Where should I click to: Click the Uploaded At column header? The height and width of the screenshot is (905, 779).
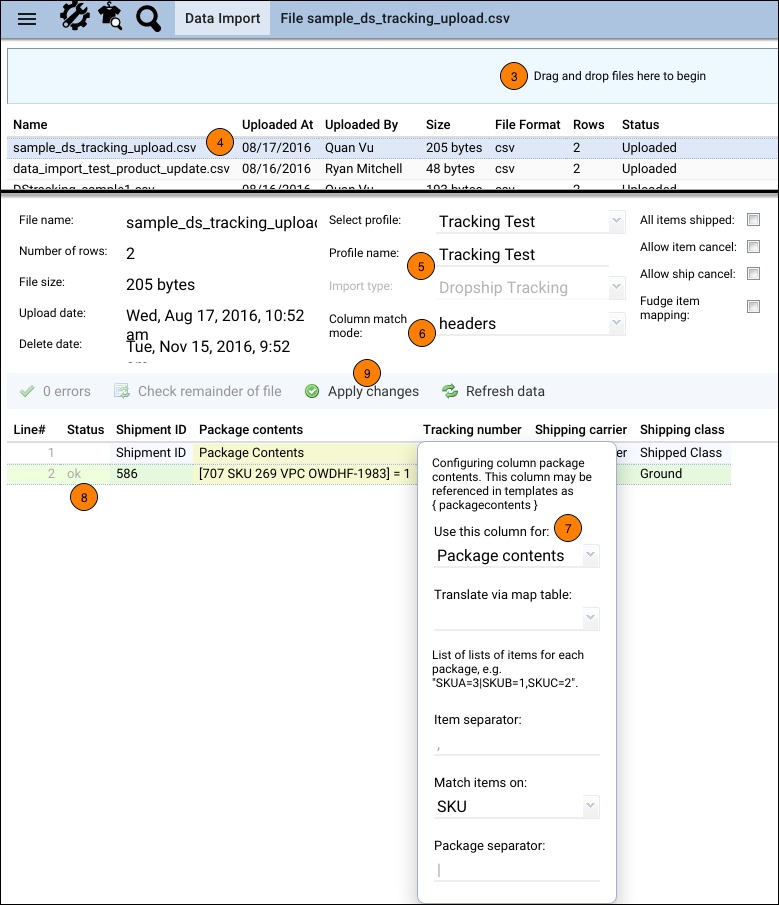277,125
